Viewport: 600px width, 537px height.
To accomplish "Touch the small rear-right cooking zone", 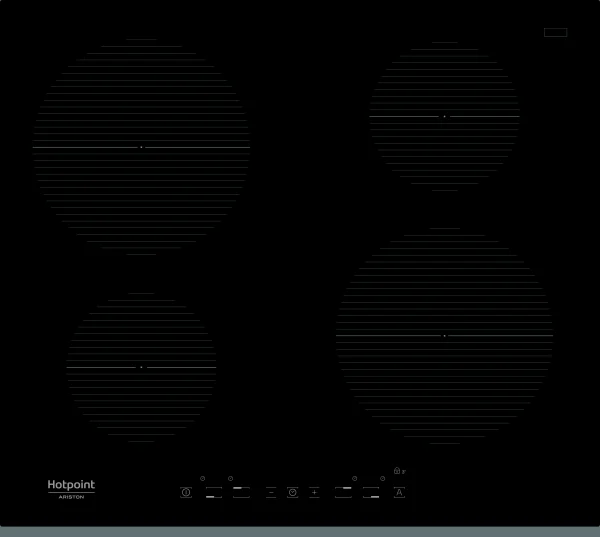I will click(444, 116).
